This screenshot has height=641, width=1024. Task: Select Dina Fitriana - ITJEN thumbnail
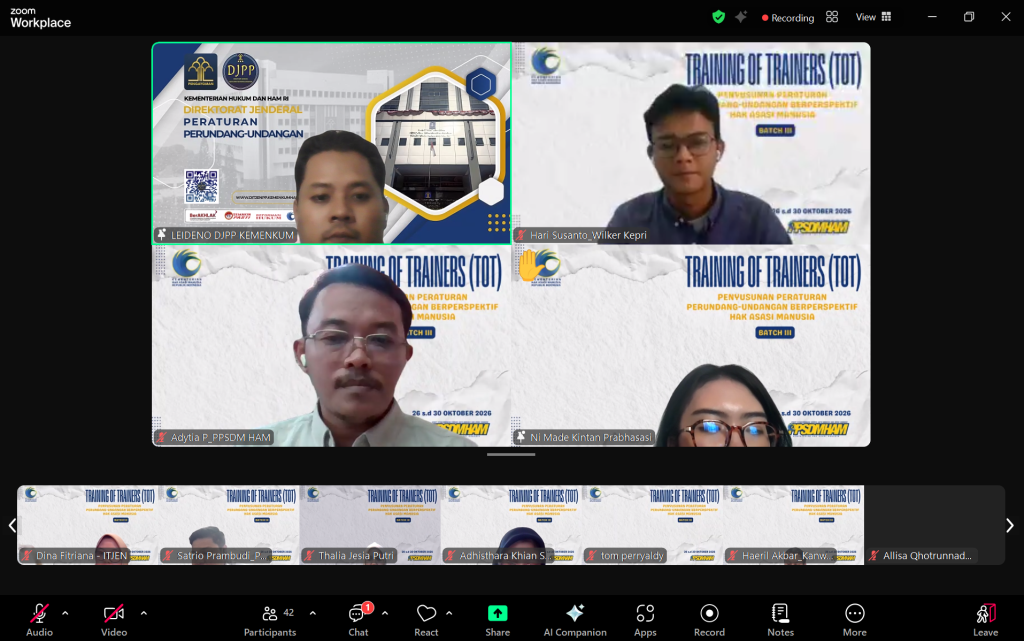[88, 525]
